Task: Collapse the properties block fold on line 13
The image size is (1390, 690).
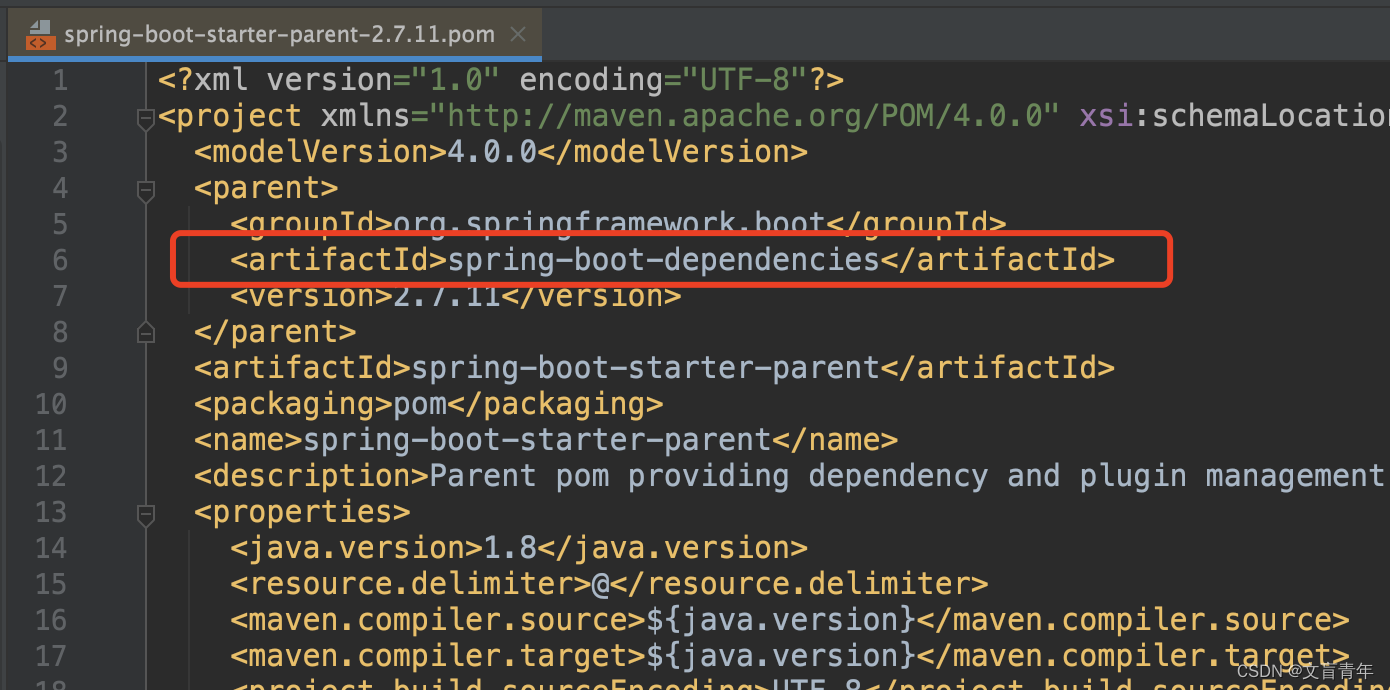Action: pyautogui.click(x=146, y=515)
